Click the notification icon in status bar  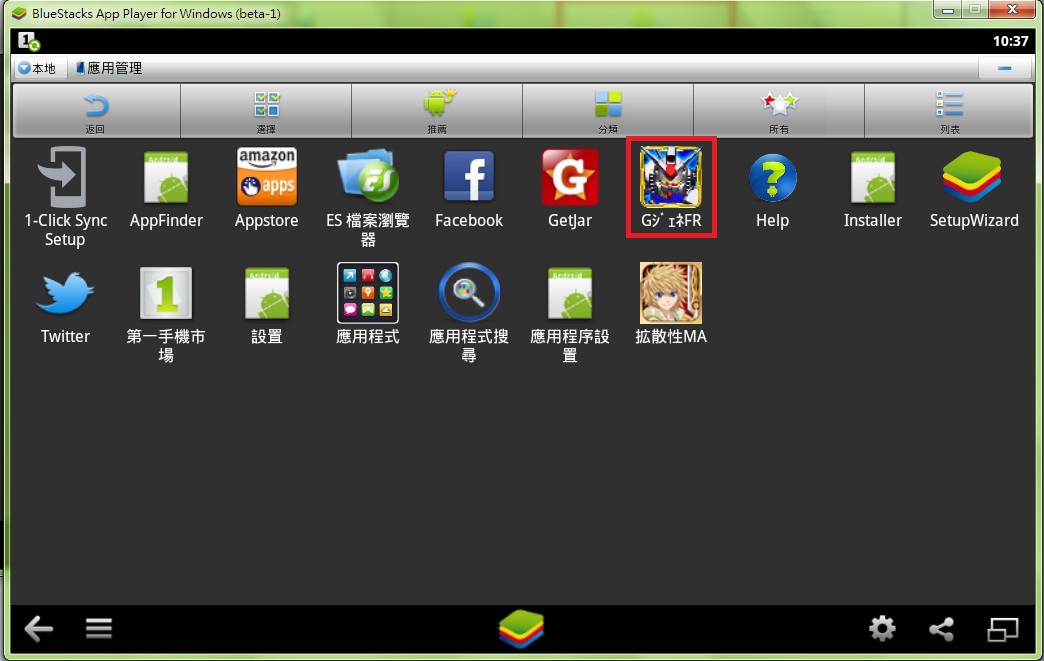click(29, 41)
